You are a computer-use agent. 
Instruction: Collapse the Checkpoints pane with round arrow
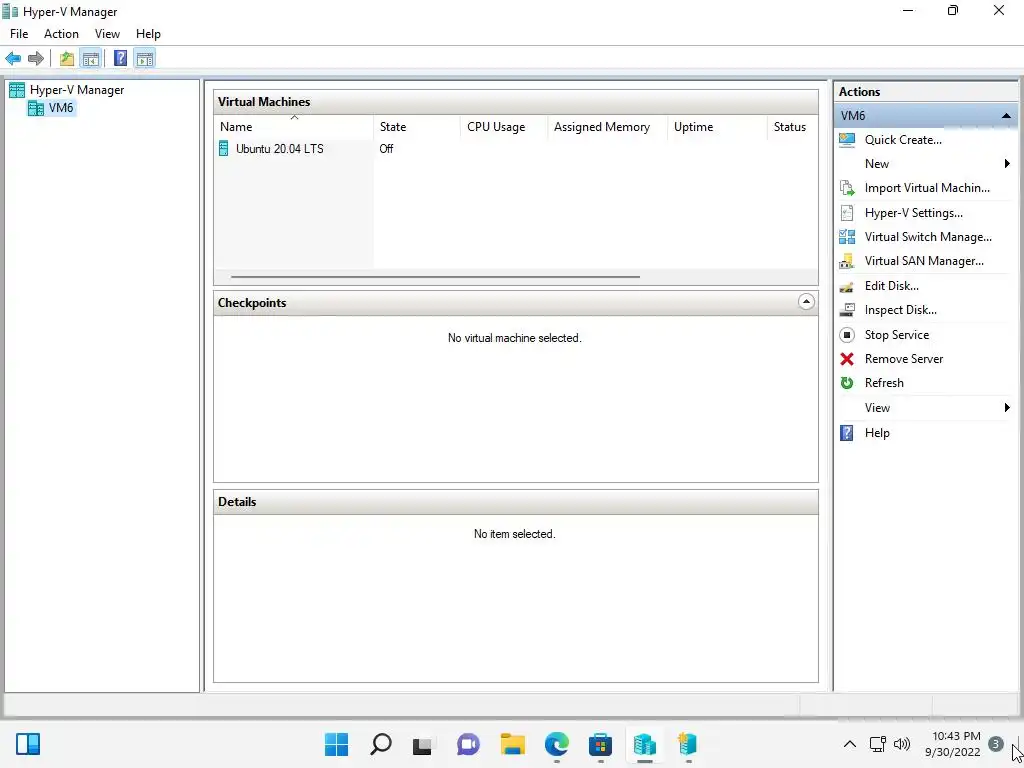click(x=807, y=302)
